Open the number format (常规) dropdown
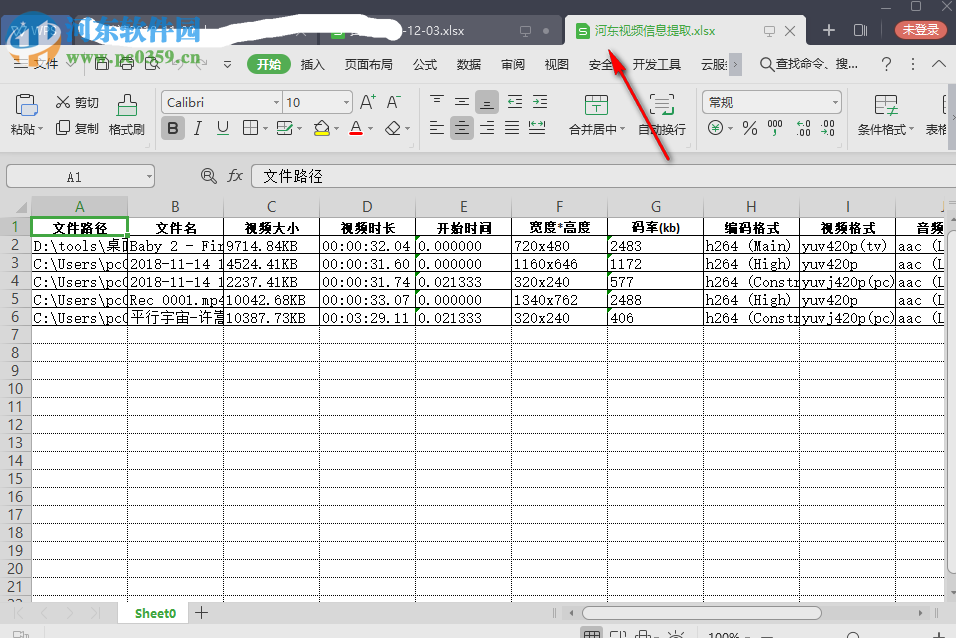This screenshot has height=638, width=956. [x=771, y=101]
